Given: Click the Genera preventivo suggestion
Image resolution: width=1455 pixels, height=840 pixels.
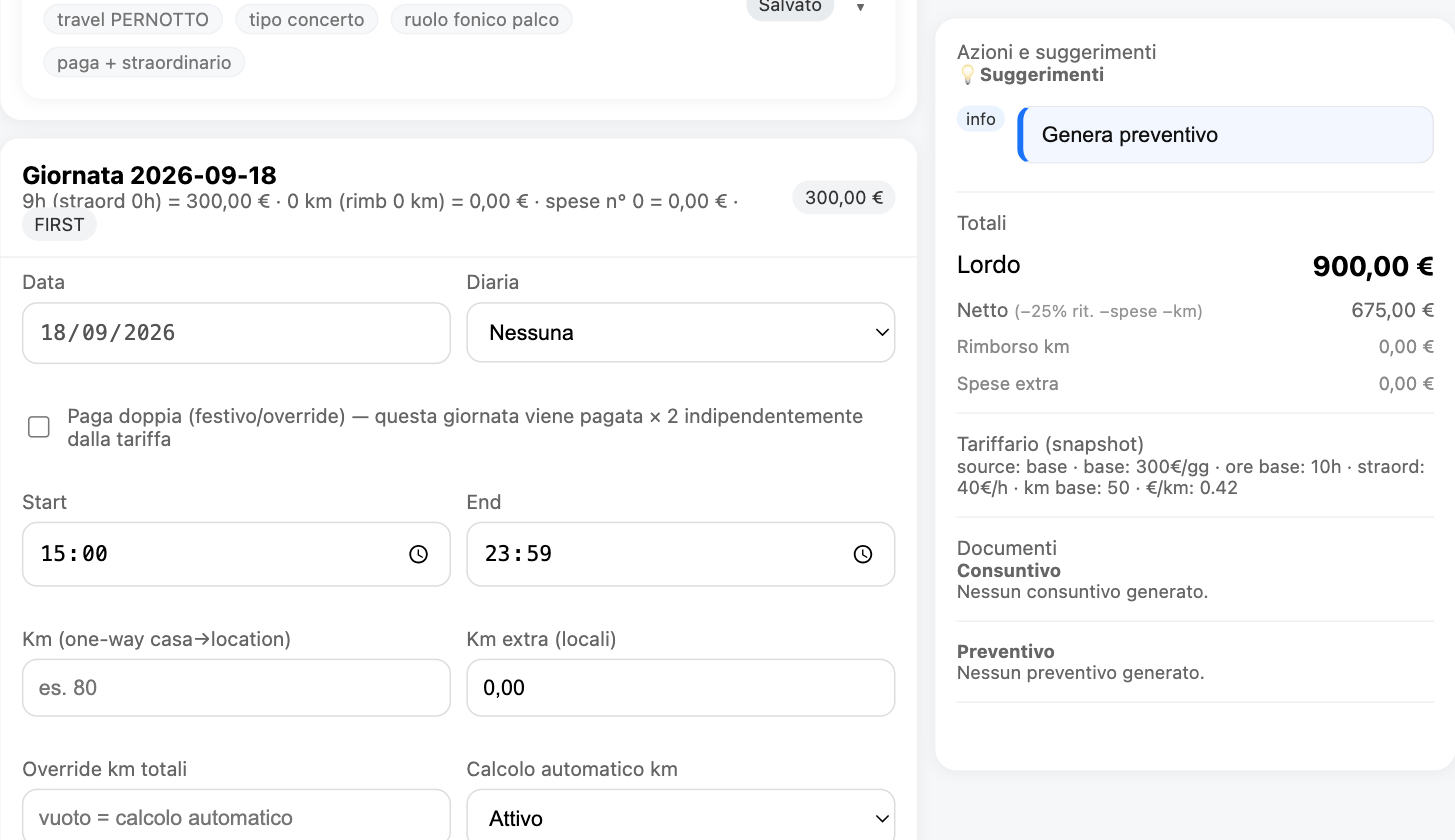Looking at the screenshot, I should 1225,135.
